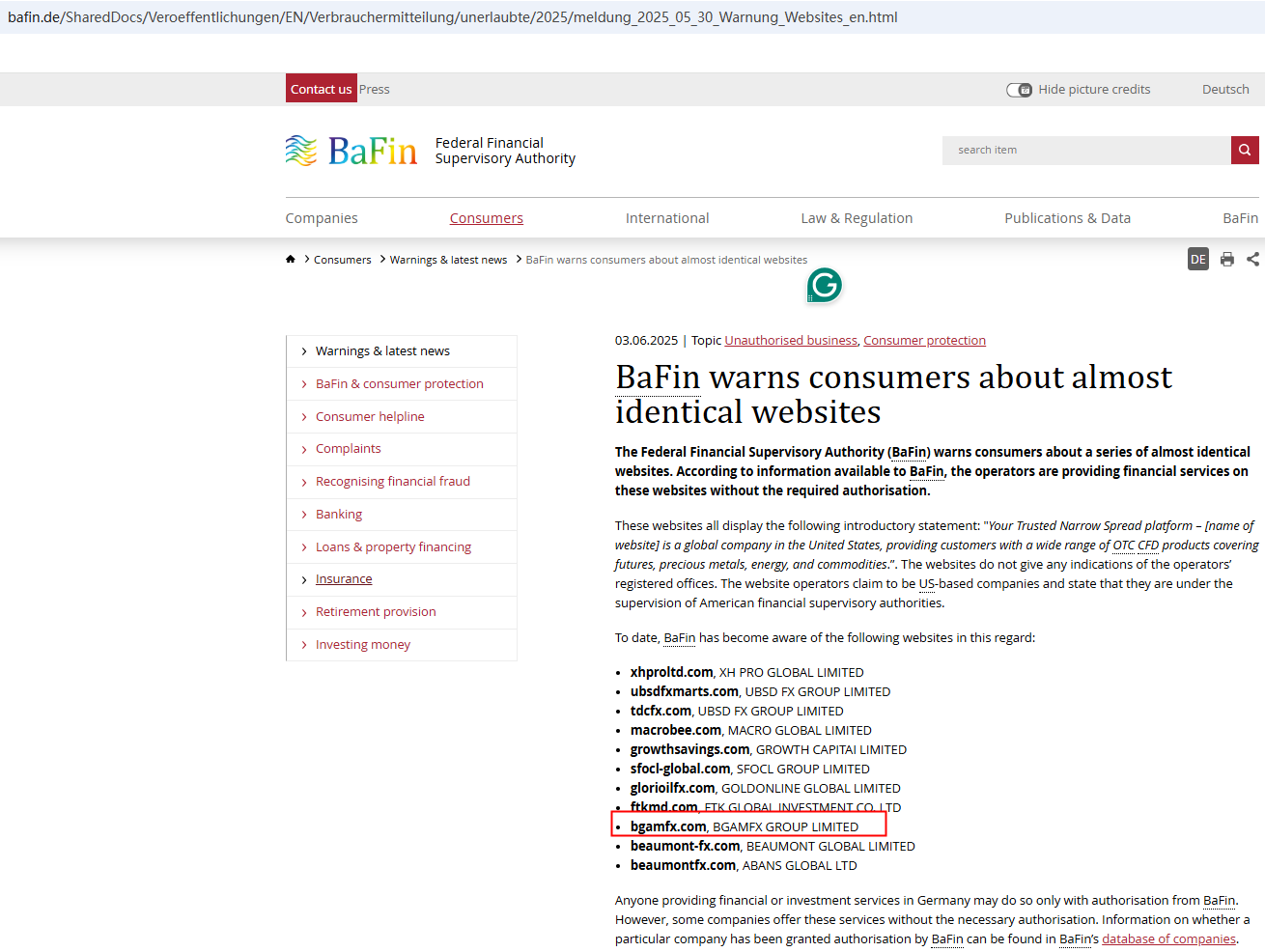Viewport: 1265px width, 952px height.
Task: Click the CFD abbreviation in the article
Action: coord(1148,545)
